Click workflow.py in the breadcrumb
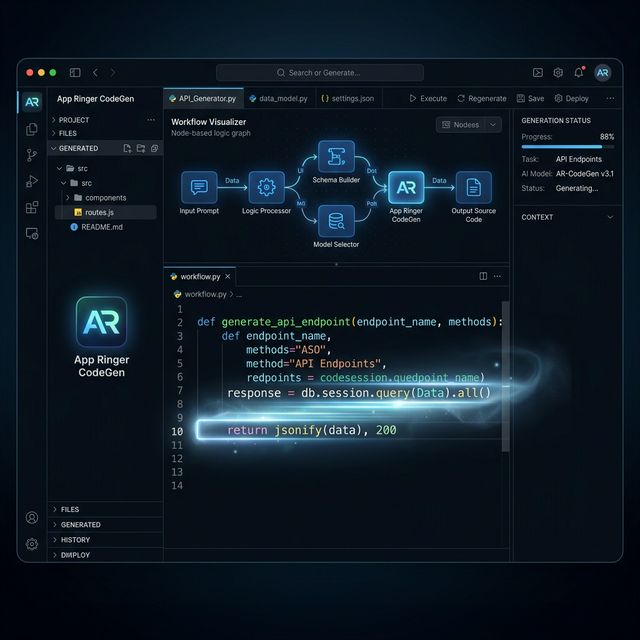This screenshot has width=640, height=640. coord(205,294)
